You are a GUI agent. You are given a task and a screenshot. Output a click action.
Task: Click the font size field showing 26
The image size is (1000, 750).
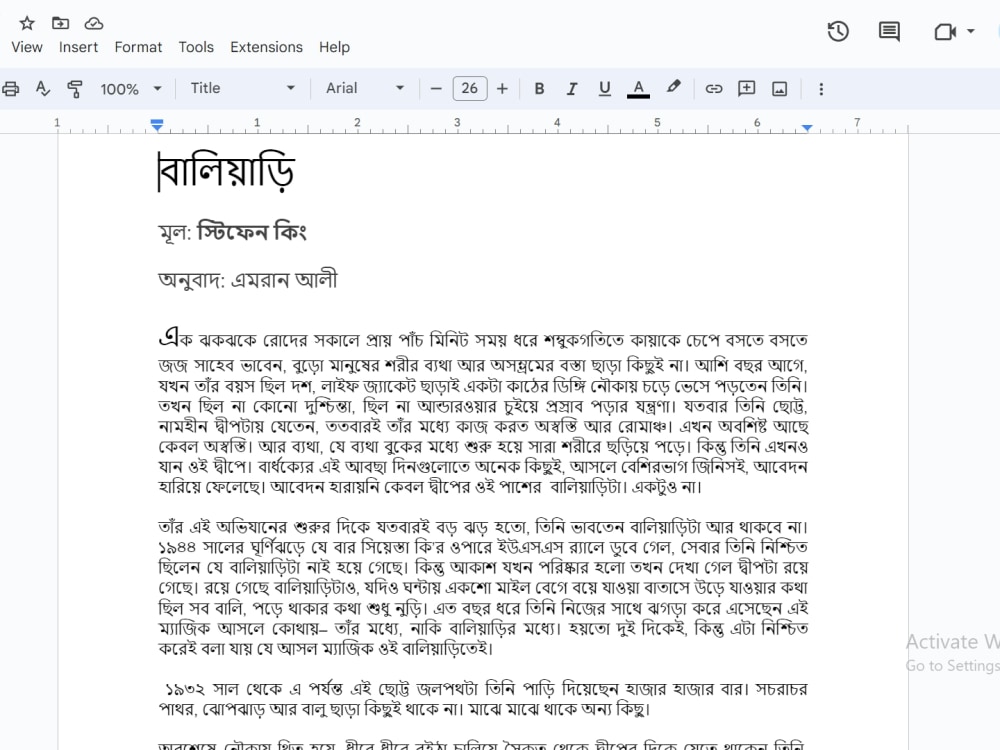469,88
